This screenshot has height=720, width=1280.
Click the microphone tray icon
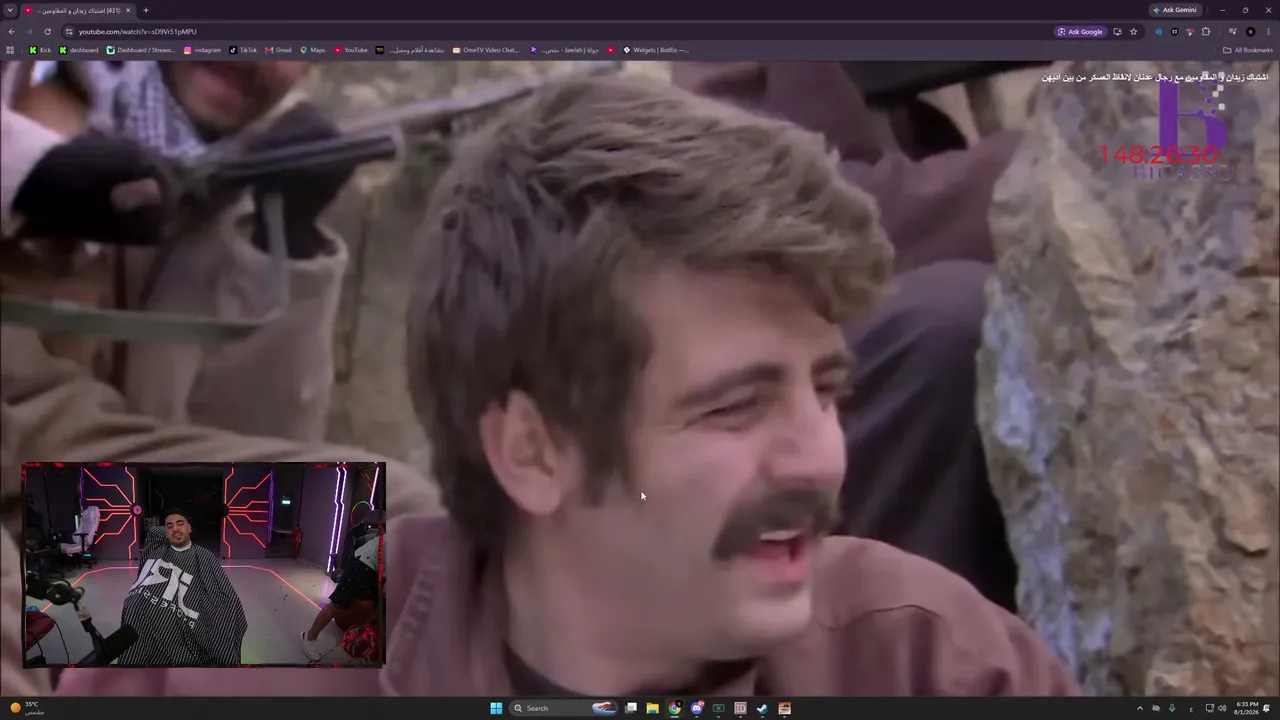point(1172,708)
